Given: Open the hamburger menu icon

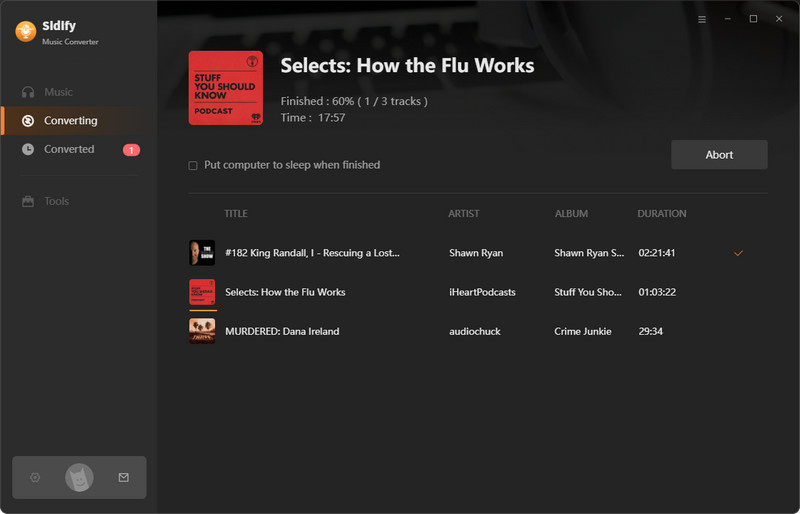Looking at the screenshot, I should coord(702,19).
